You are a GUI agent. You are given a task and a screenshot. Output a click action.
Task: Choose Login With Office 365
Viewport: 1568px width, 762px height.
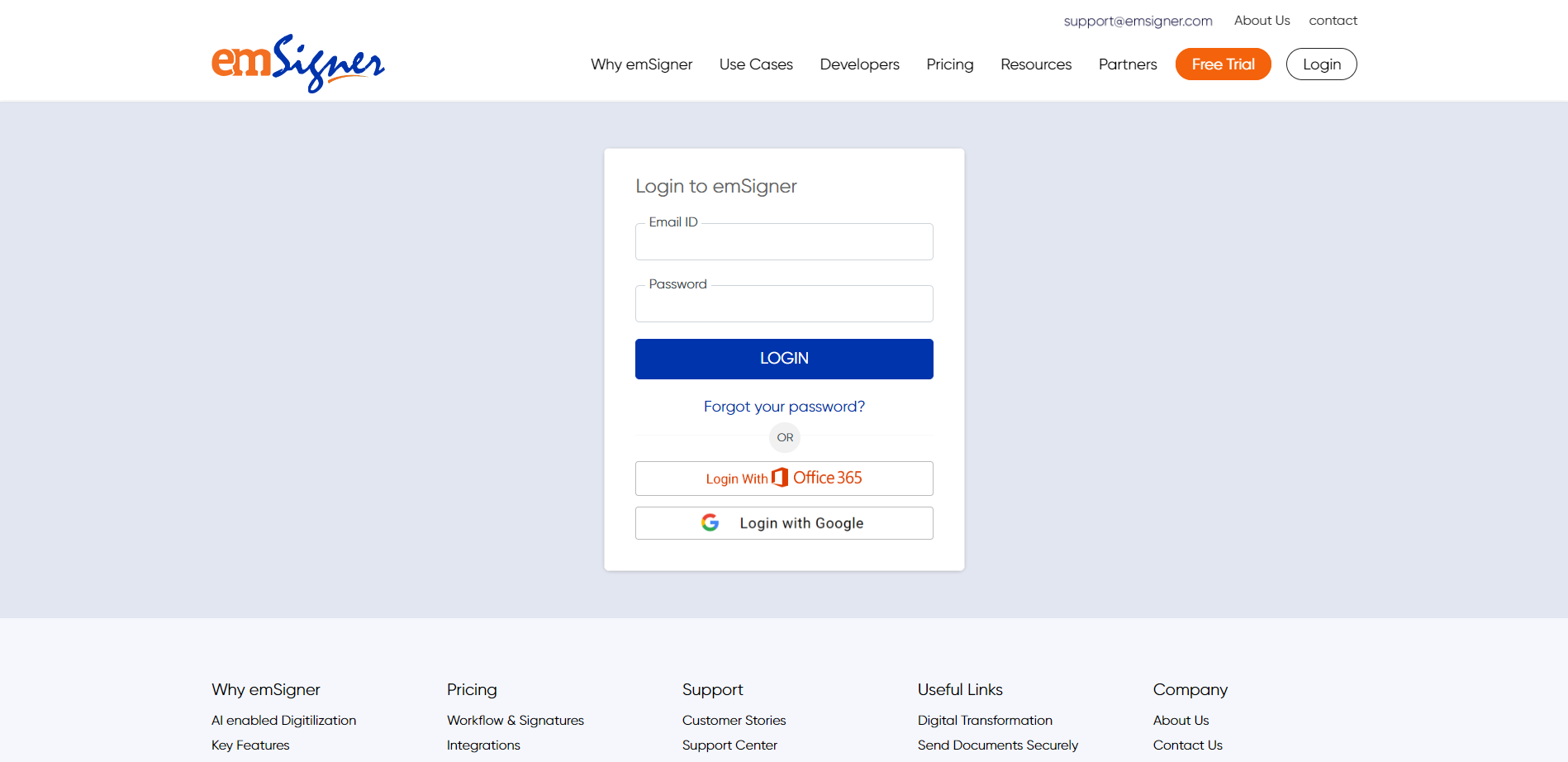coord(784,479)
